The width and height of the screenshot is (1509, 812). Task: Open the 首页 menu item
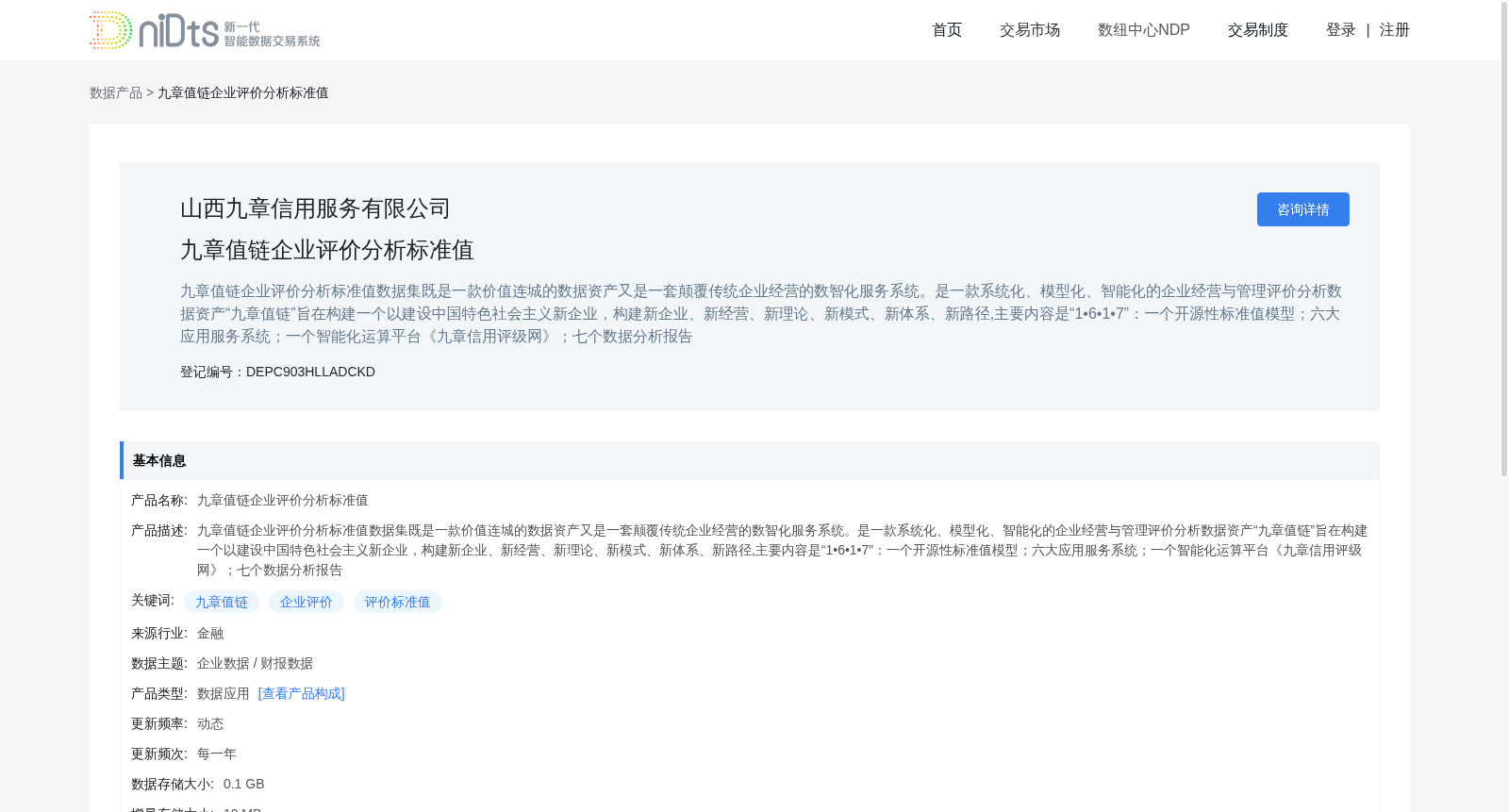947,30
